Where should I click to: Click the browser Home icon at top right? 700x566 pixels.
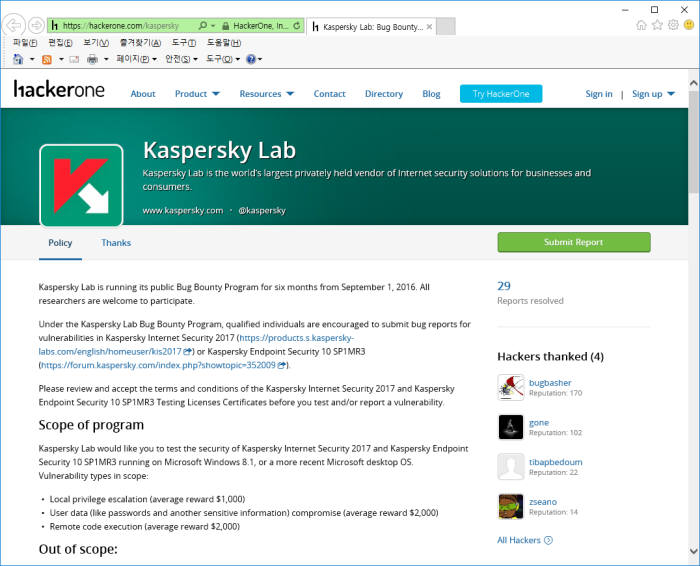642,25
